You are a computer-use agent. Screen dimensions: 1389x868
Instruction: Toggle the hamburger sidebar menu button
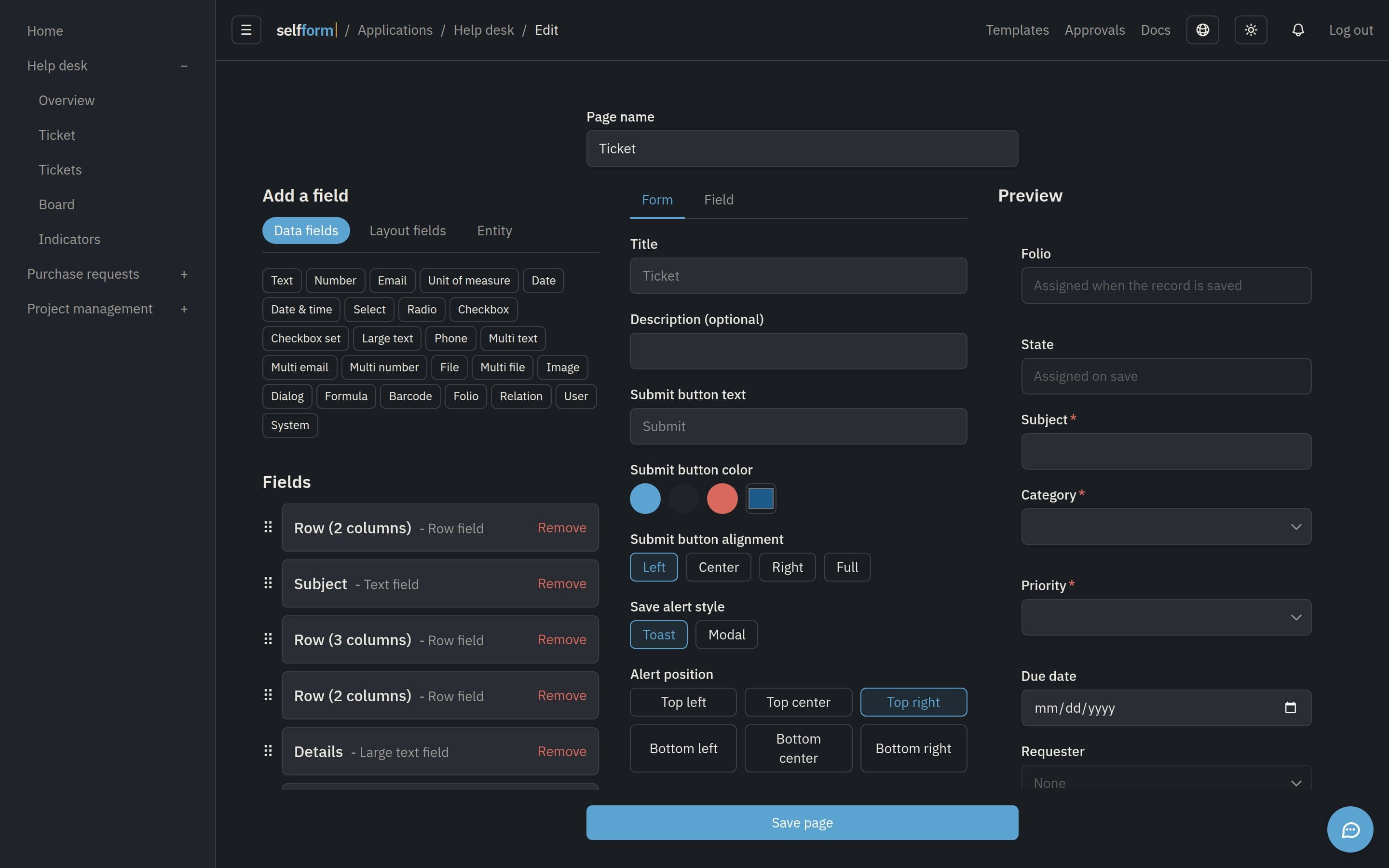(x=246, y=30)
